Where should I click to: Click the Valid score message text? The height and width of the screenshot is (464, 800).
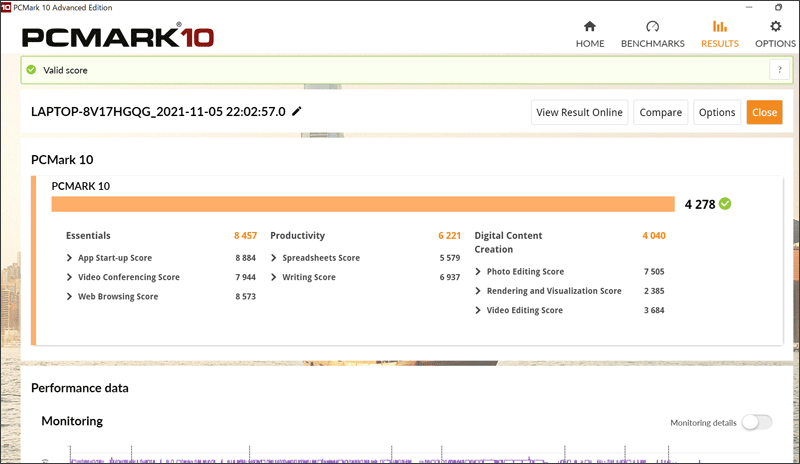[x=65, y=70]
